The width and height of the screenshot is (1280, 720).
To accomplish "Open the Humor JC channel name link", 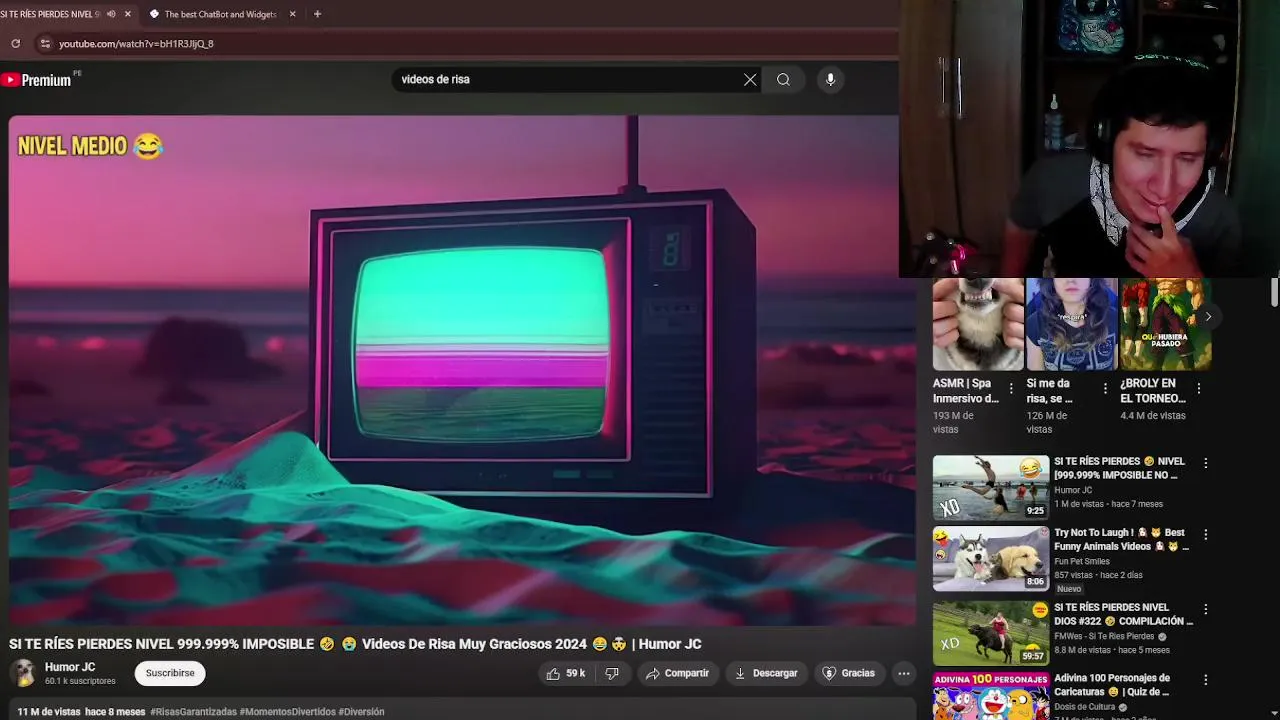I will (x=70, y=667).
